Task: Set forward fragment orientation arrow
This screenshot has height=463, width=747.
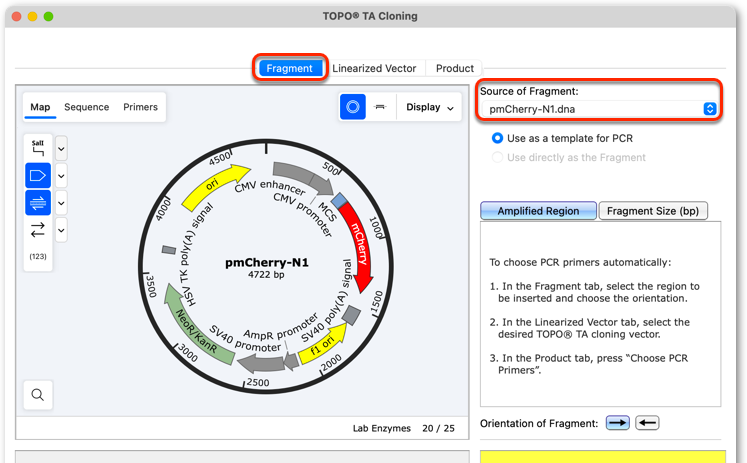Action: pyautogui.click(x=618, y=423)
